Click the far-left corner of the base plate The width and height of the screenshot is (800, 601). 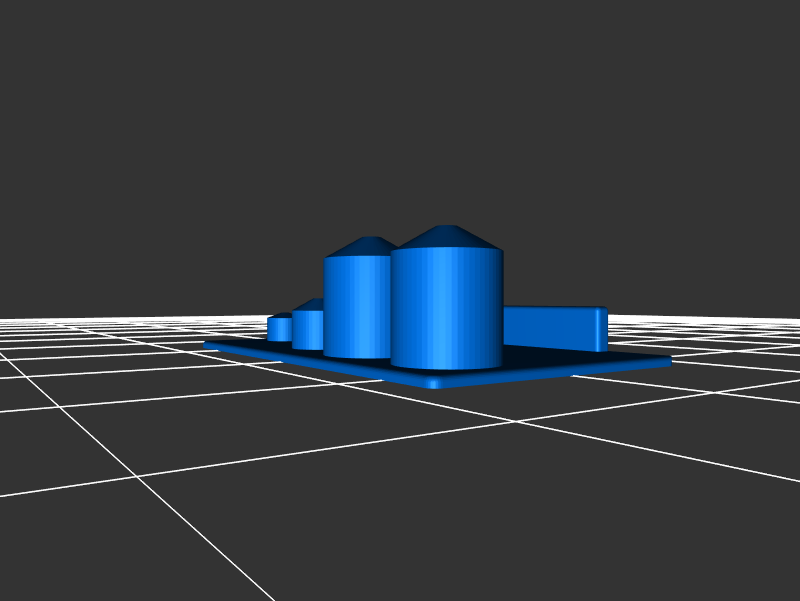click(209, 344)
